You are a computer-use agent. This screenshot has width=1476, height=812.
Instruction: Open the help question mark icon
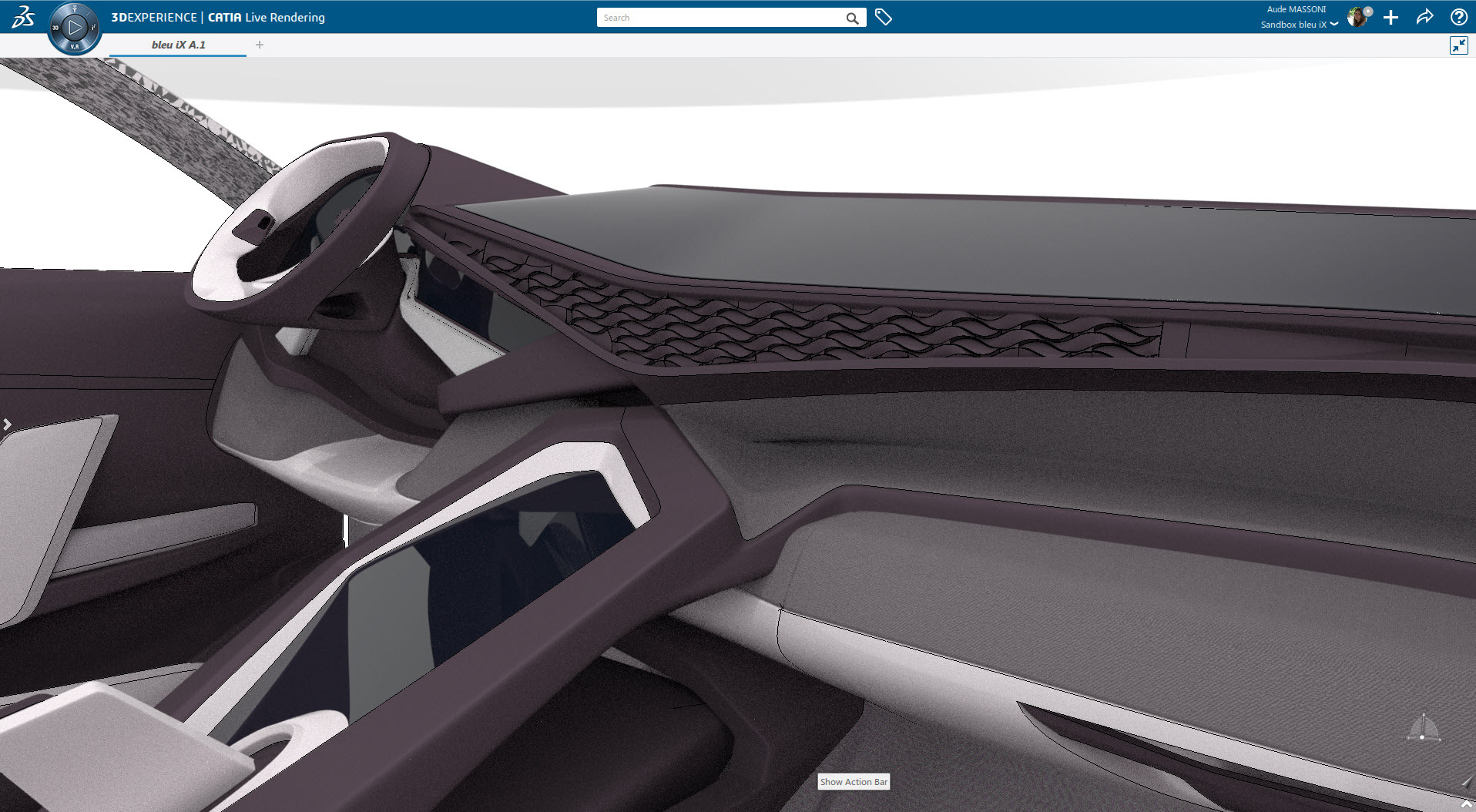1458,17
